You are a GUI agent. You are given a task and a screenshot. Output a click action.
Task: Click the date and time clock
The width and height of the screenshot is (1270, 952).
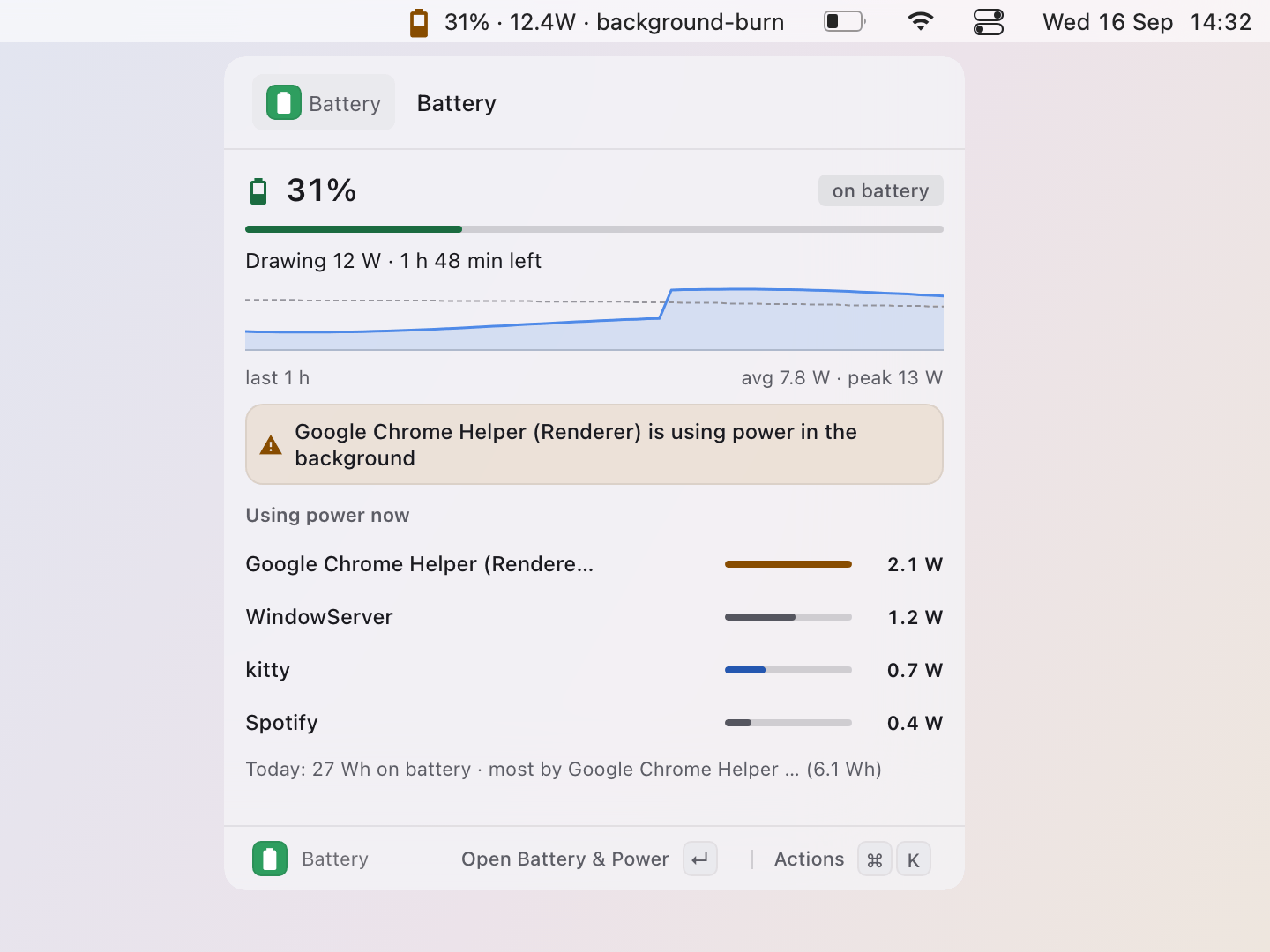pos(1147,22)
